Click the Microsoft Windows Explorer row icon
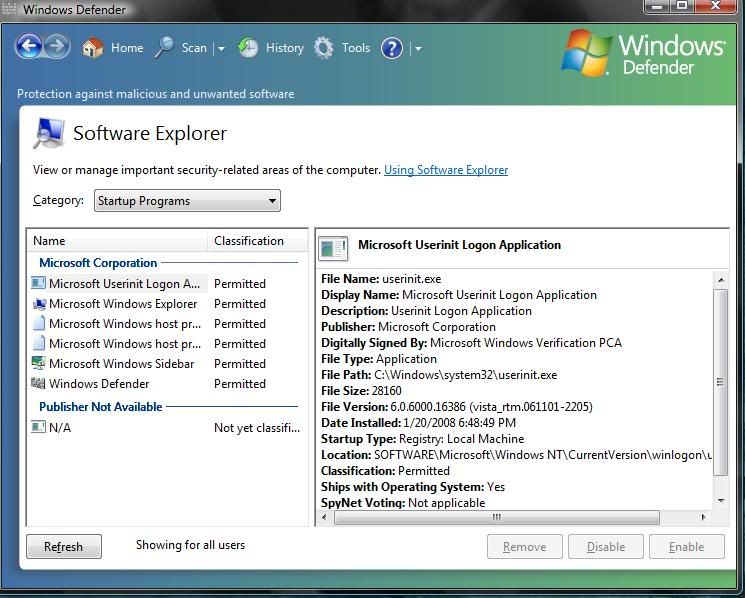 (38, 304)
